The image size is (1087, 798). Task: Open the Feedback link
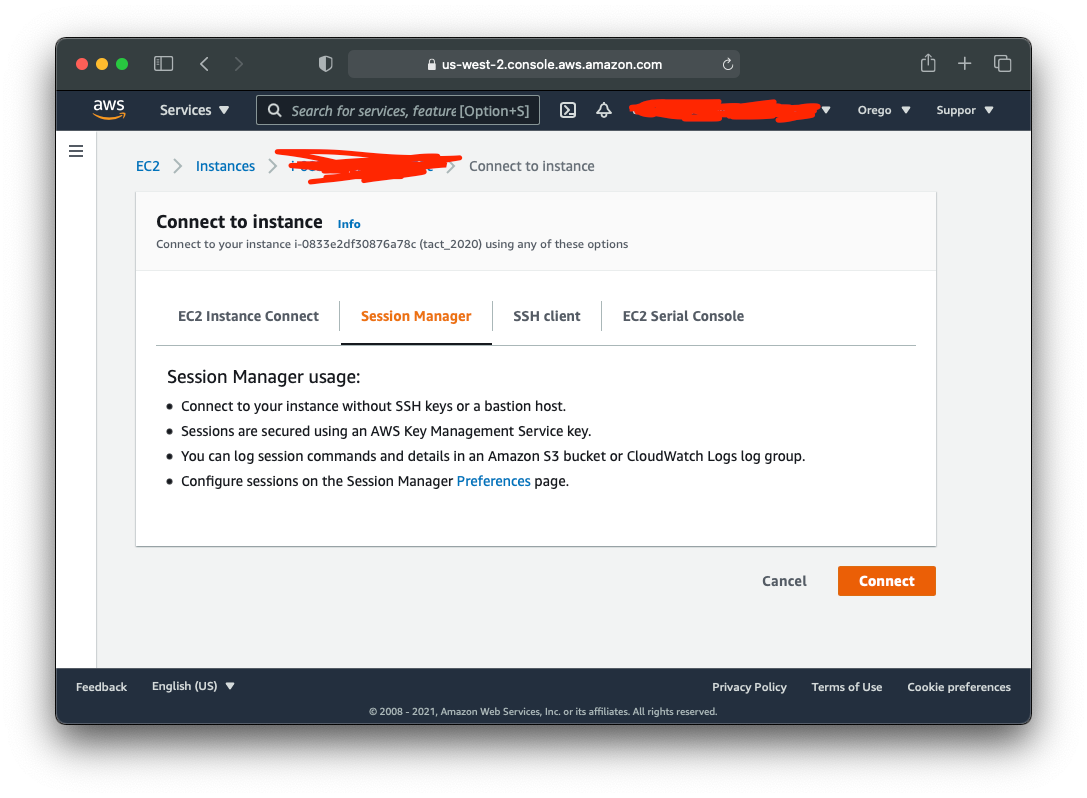101,687
